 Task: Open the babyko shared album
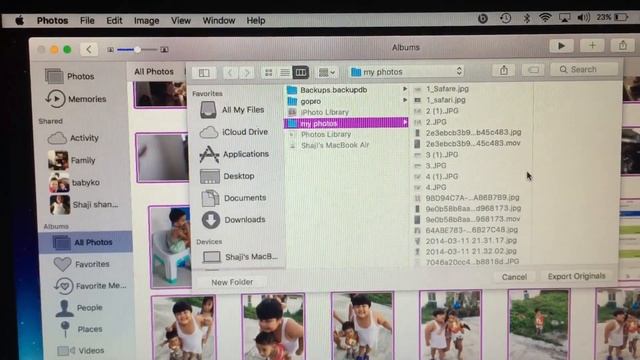click(74, 182)
